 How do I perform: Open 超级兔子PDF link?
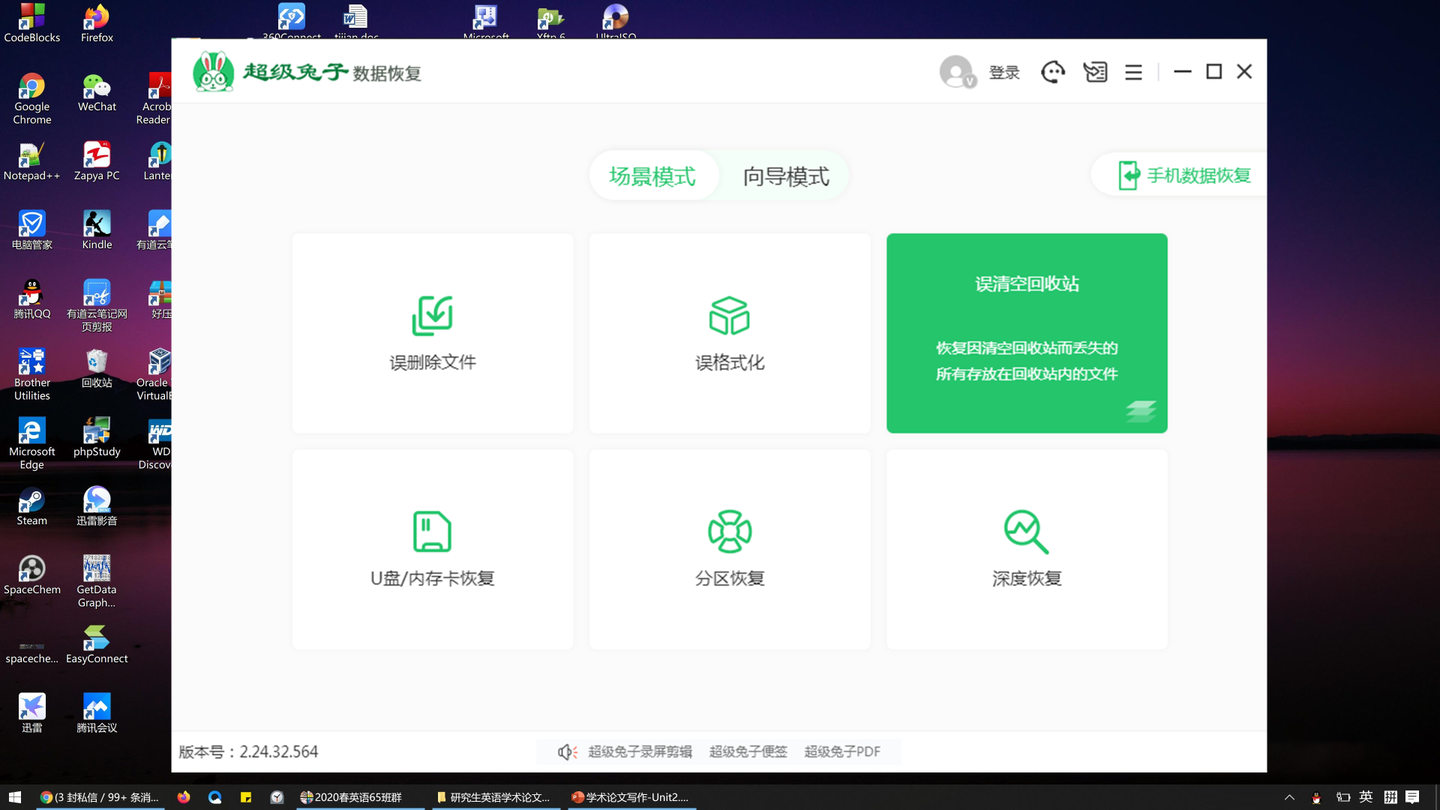coord(842,751)
